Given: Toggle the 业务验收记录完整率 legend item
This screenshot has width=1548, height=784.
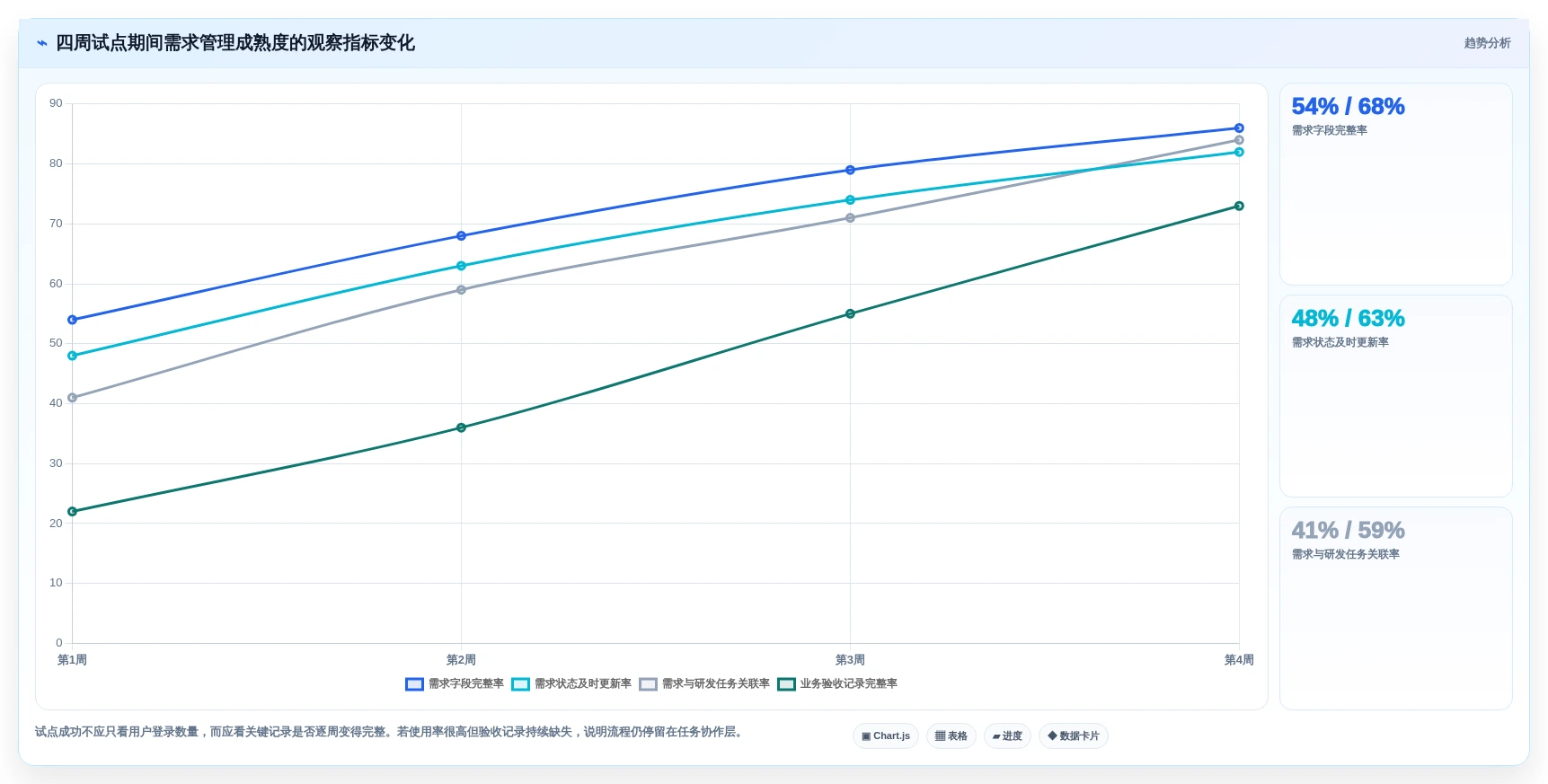Looking at the screenshot, I should point(837,684).
